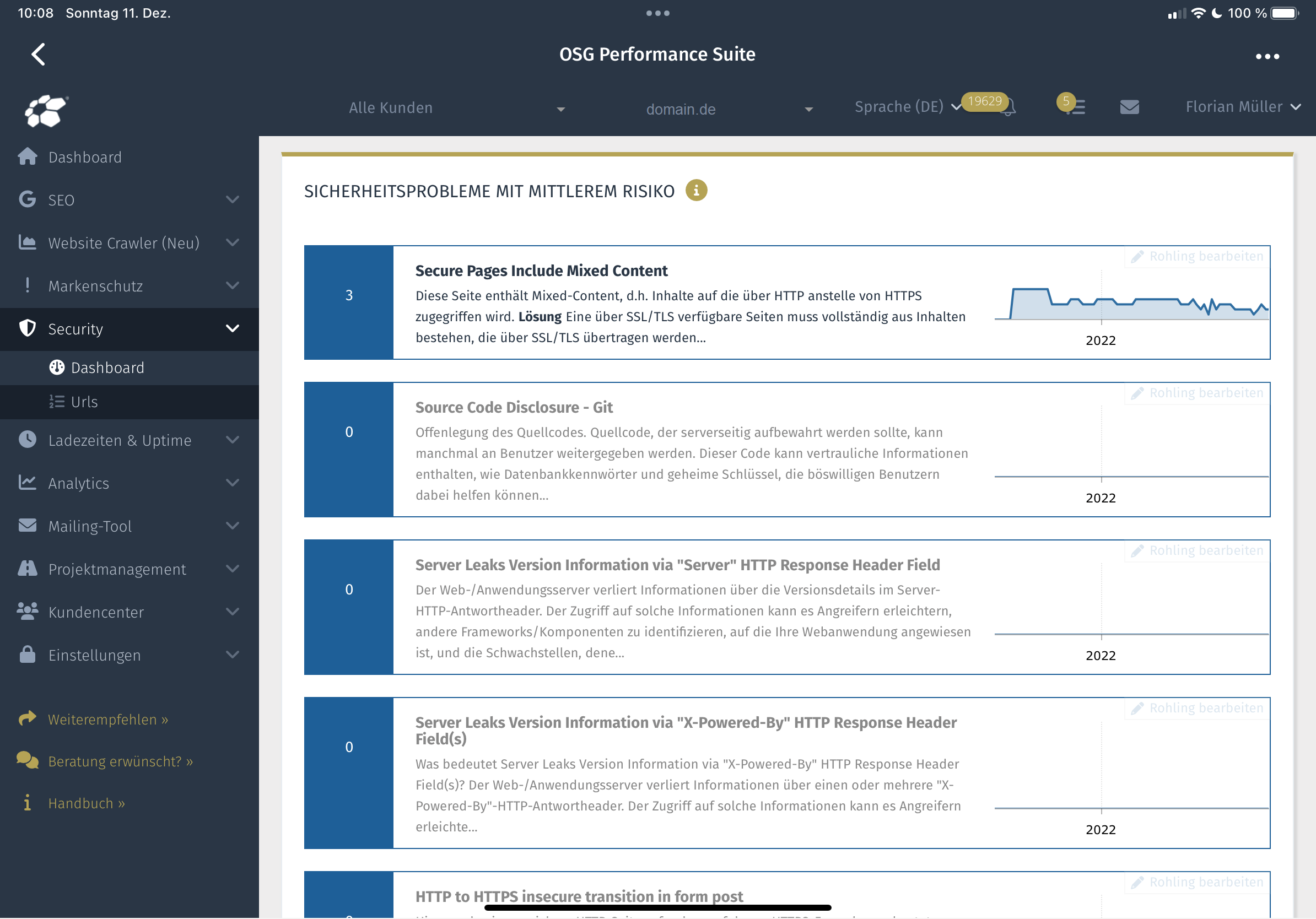Open the Urls submenu item

pos(130,402)
